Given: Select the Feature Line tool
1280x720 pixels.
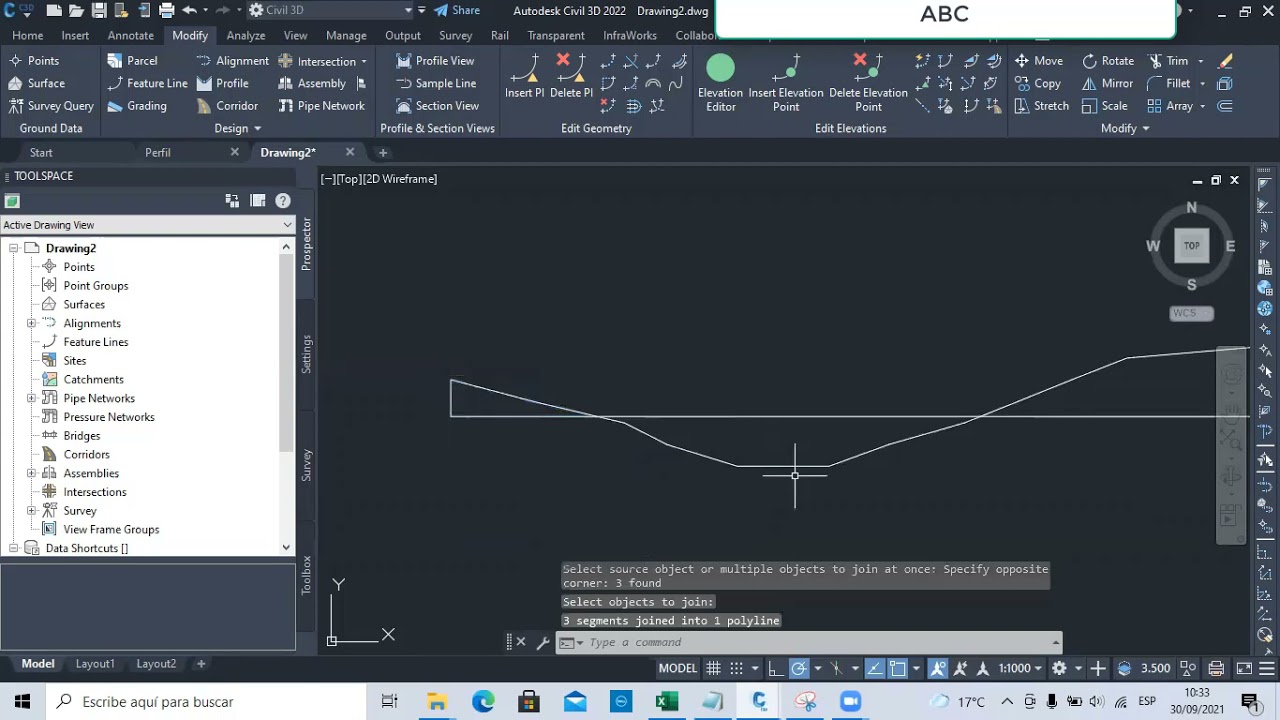Looking at the screenshot, I should click(147, 83).
